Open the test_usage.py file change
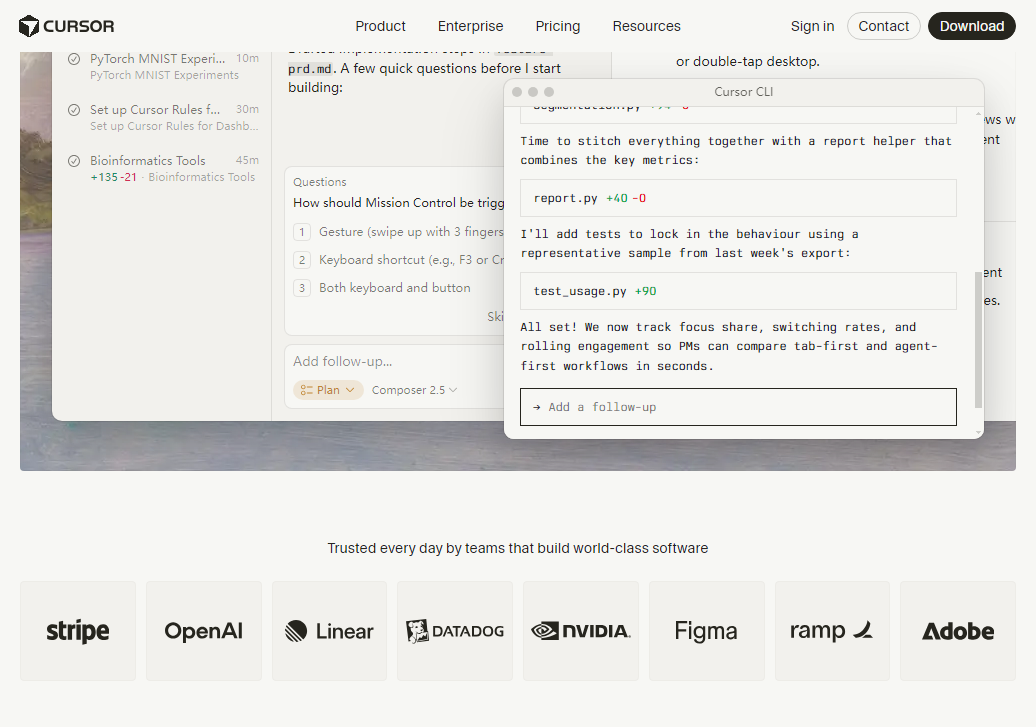 tap(738, 291)
